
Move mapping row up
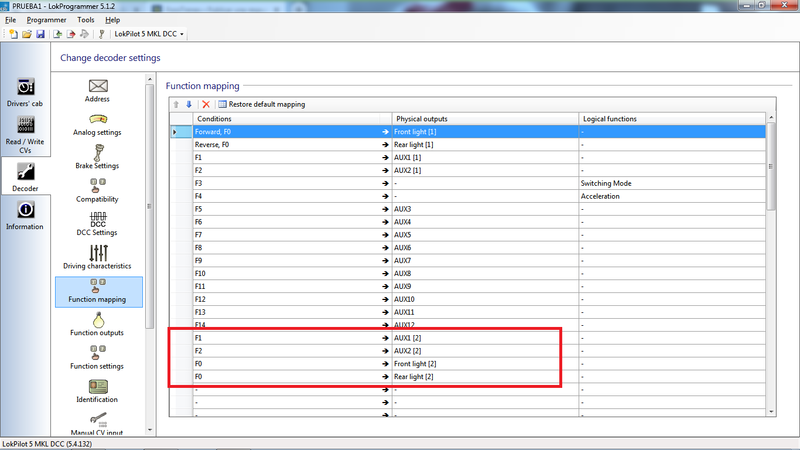tap(176, 104)
